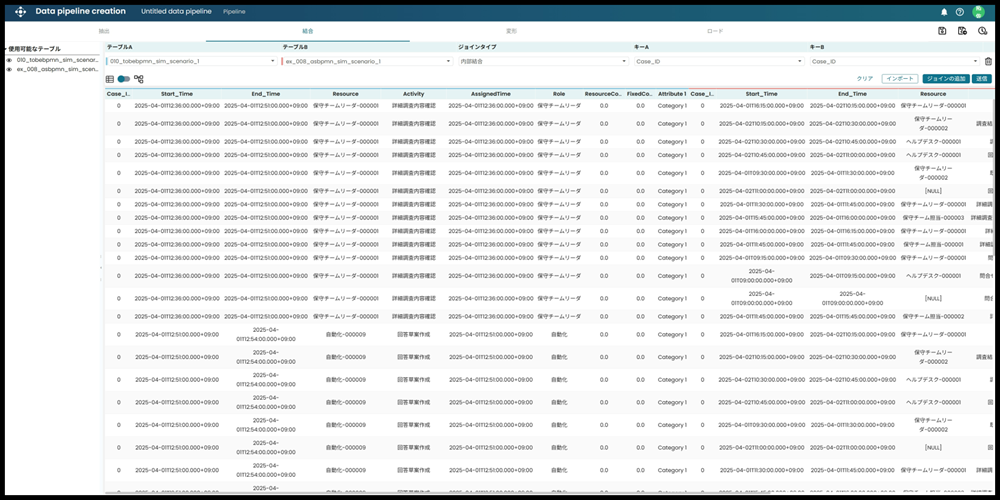Toggle the table/diagram view switch
The height and width of the screenshot is (500, 1000).
(x=124, y=78)
